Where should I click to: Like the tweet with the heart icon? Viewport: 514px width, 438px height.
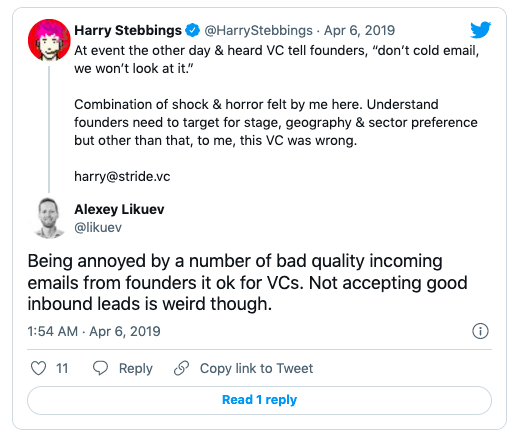38,368
